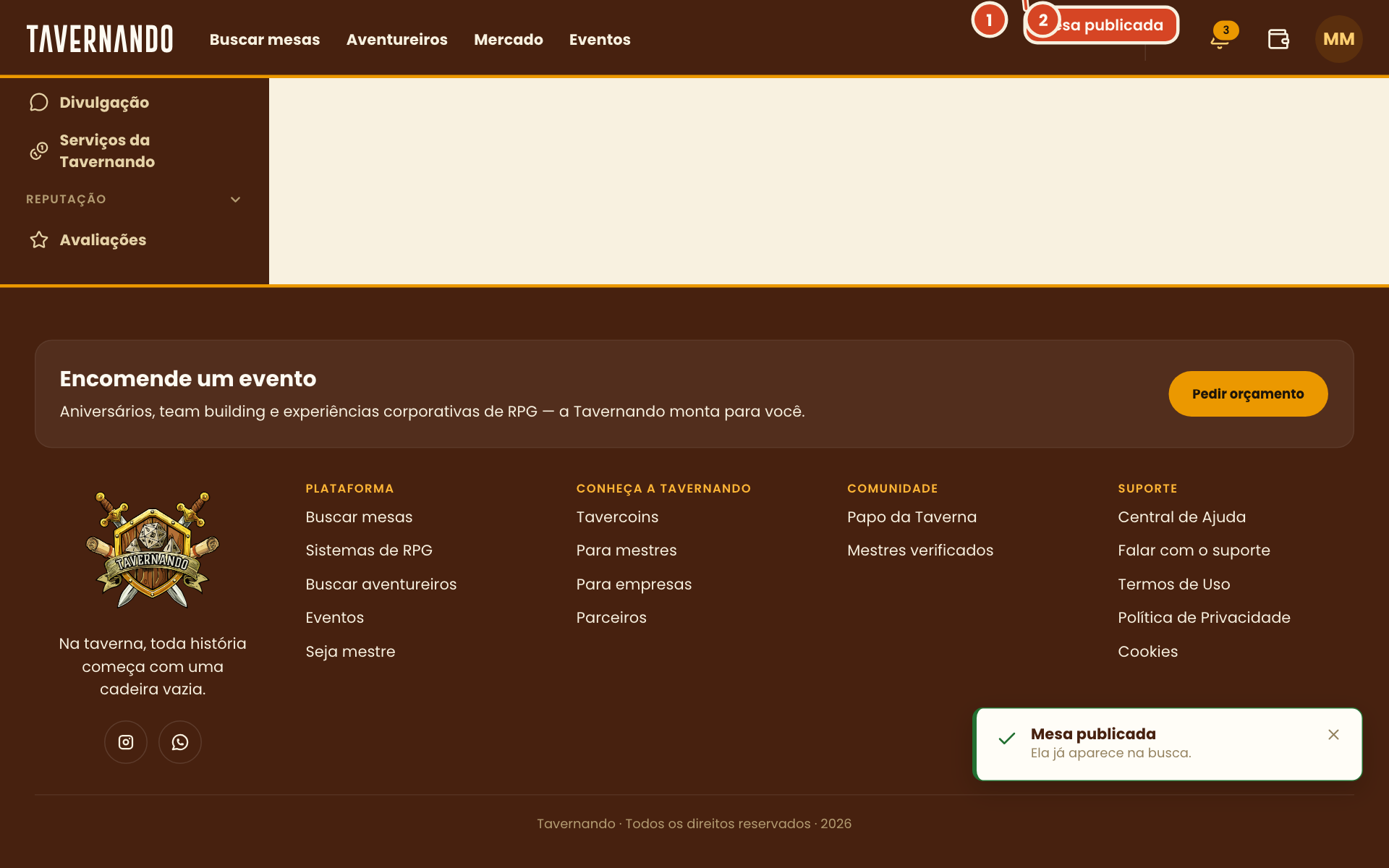This screenshot has height=868, width=1389.
Task: Open footer link Seja mestre
Action: 350,652
